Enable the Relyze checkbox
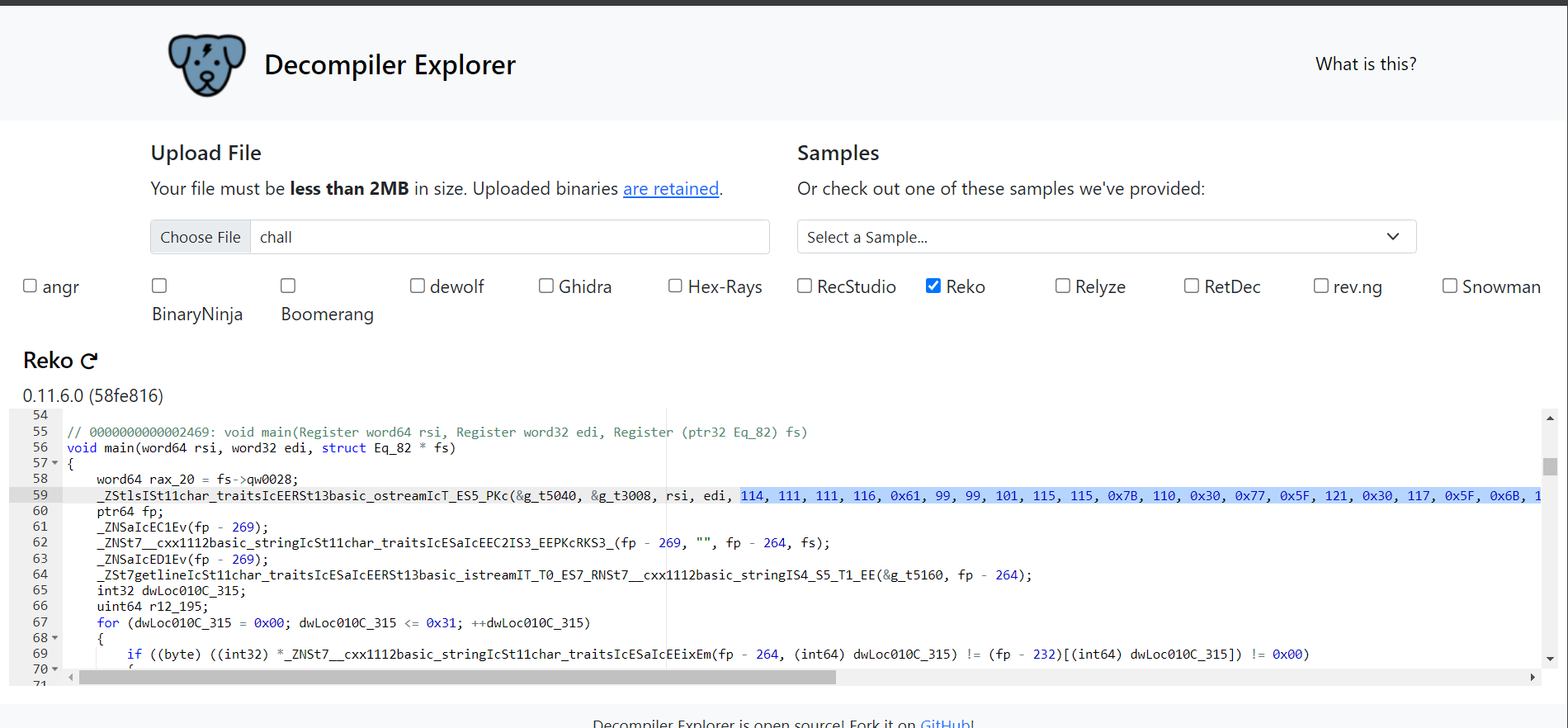1568x728 pixels. [x=1063, y=286]
